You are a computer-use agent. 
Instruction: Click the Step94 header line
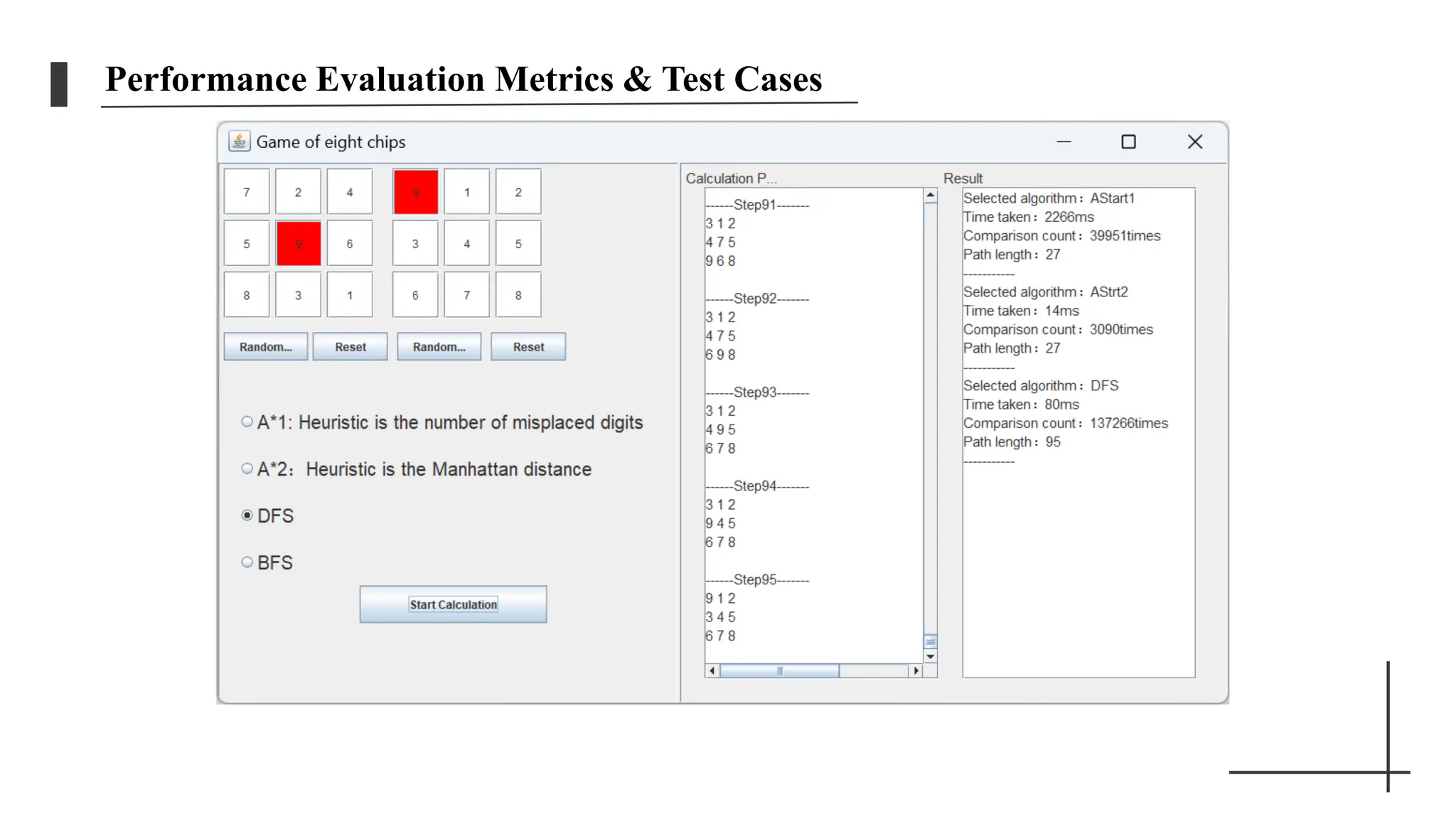click(757, 486)
